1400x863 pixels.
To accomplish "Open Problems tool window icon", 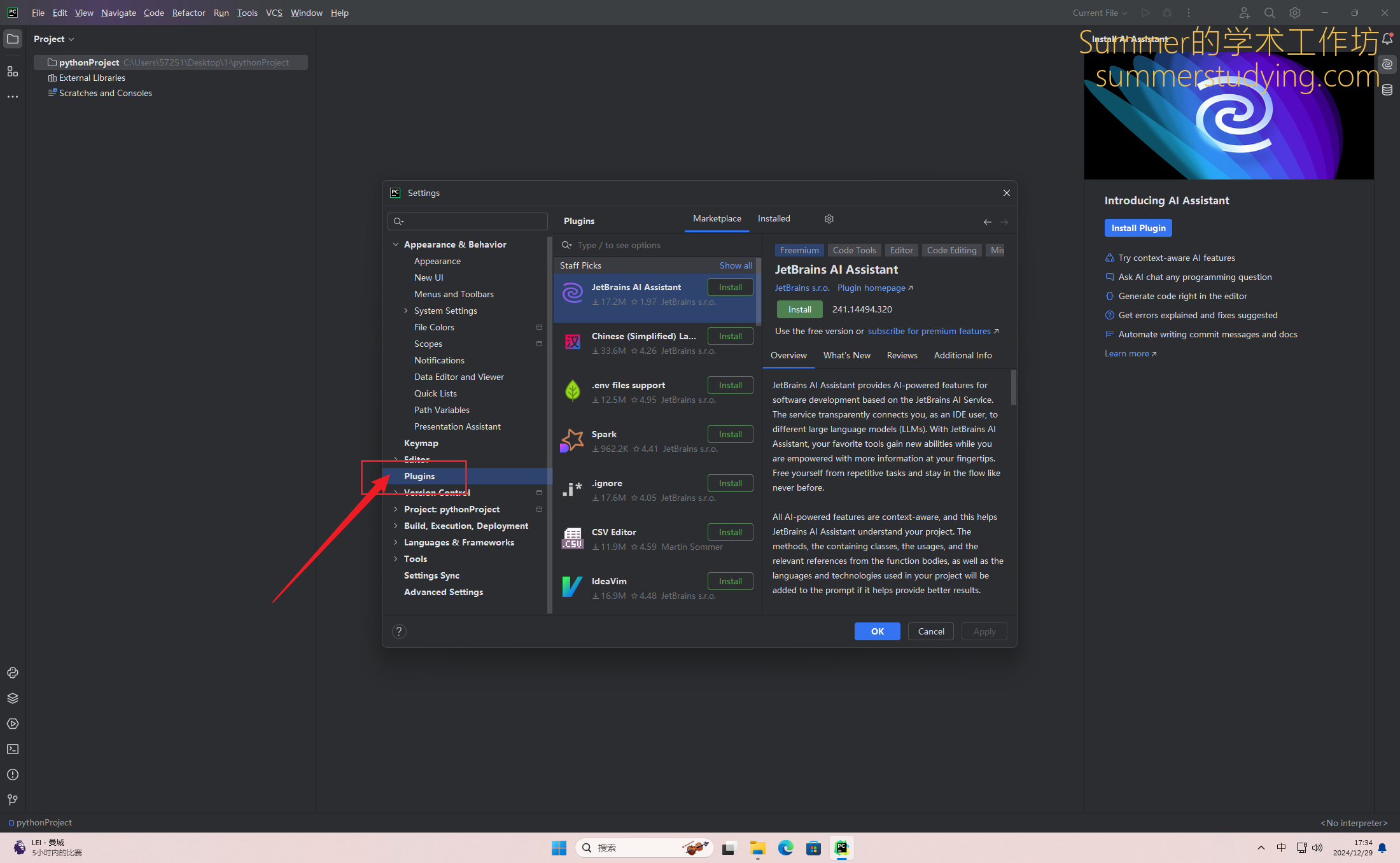I will [13, 775].
